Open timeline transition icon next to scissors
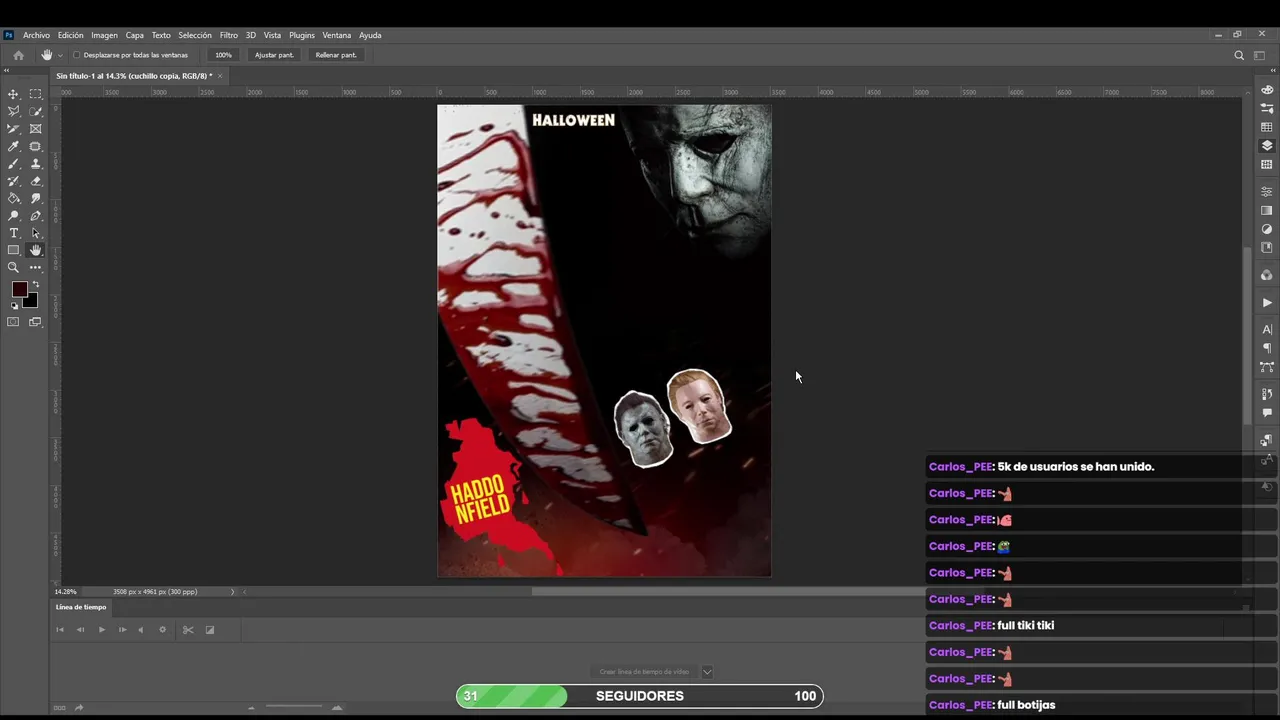Viewport: 1280px width, 720px height. 210,630
